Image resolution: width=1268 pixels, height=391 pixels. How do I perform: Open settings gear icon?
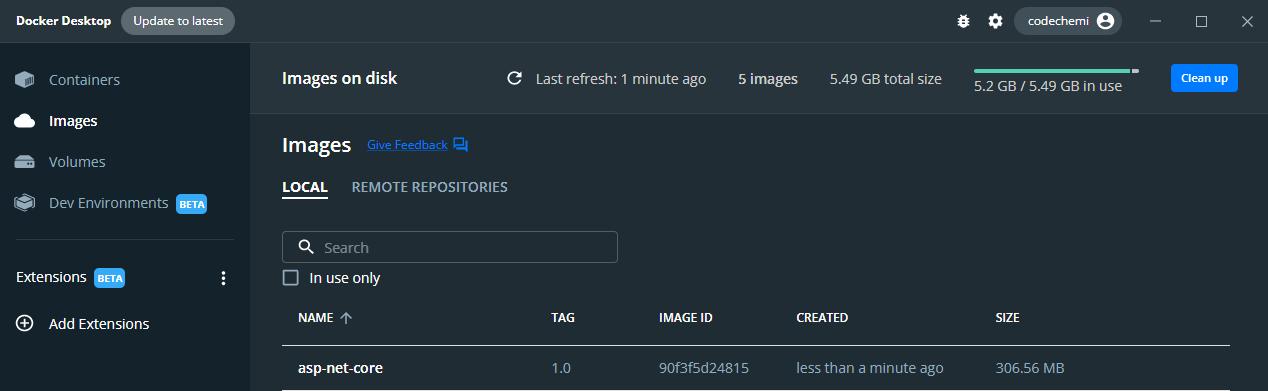click(995, 21)
